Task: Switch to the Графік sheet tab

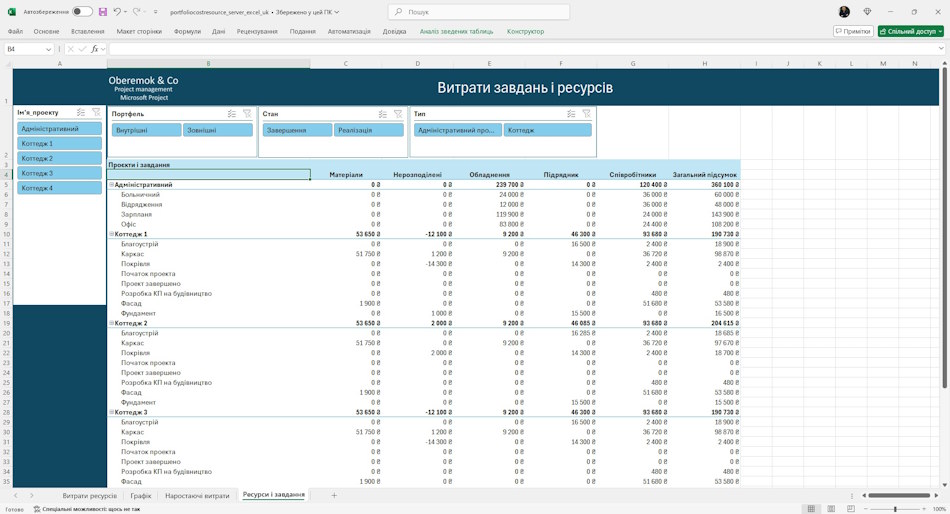Action: tap(141, 496)
